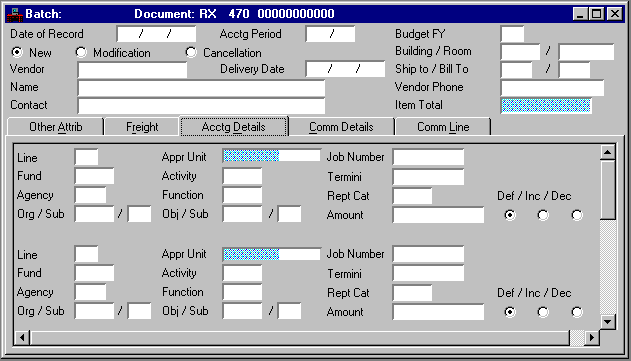Click the Ship to input field
This screenshot has height=361, width=631.
(x=516, y=70)
